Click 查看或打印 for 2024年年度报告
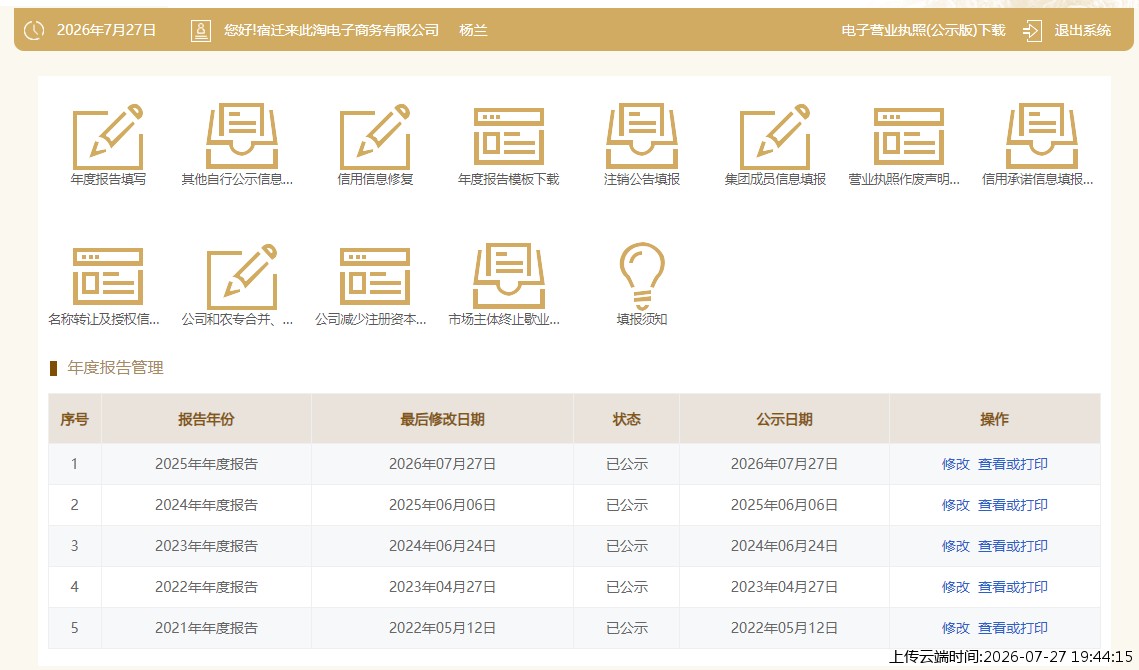The height and width of the screenshot is (670, 1139). 1013,505
